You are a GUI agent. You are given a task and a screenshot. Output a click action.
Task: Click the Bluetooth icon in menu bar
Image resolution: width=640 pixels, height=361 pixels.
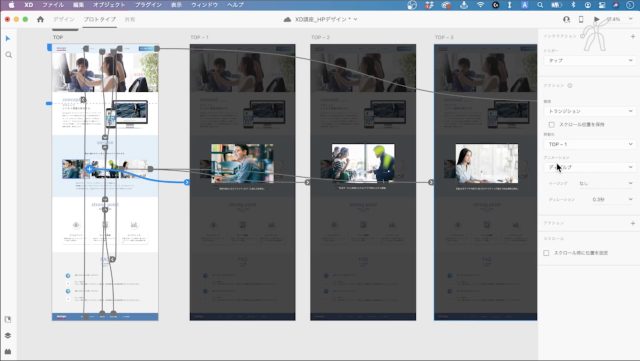tap(573, 5)
